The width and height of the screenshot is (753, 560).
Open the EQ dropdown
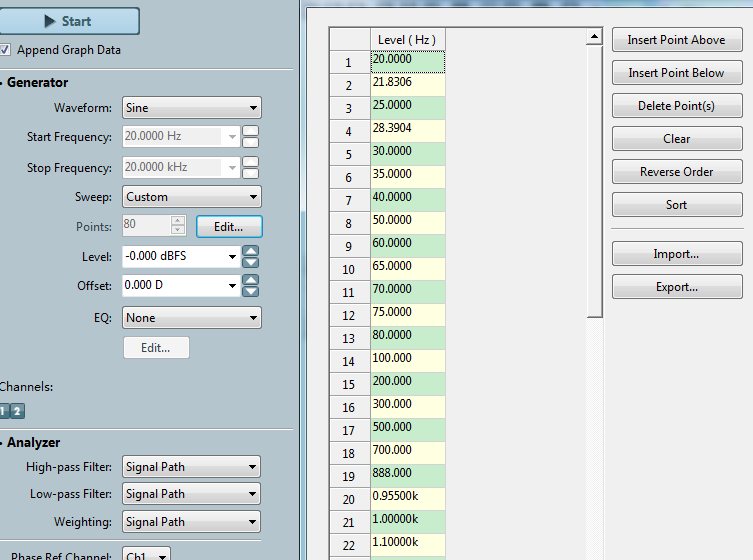click(x=192, y=318)
